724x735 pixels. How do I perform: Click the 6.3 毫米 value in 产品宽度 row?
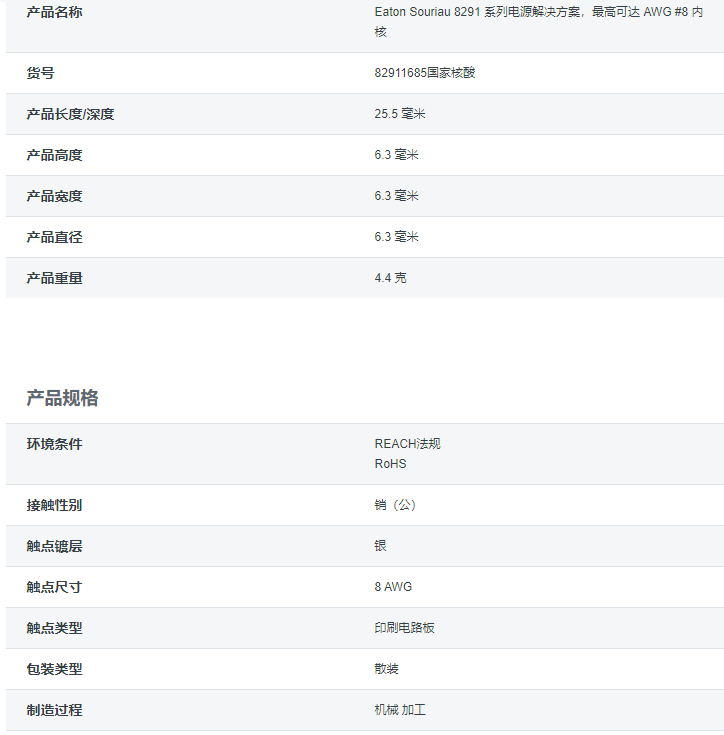(x=396, y=196)
